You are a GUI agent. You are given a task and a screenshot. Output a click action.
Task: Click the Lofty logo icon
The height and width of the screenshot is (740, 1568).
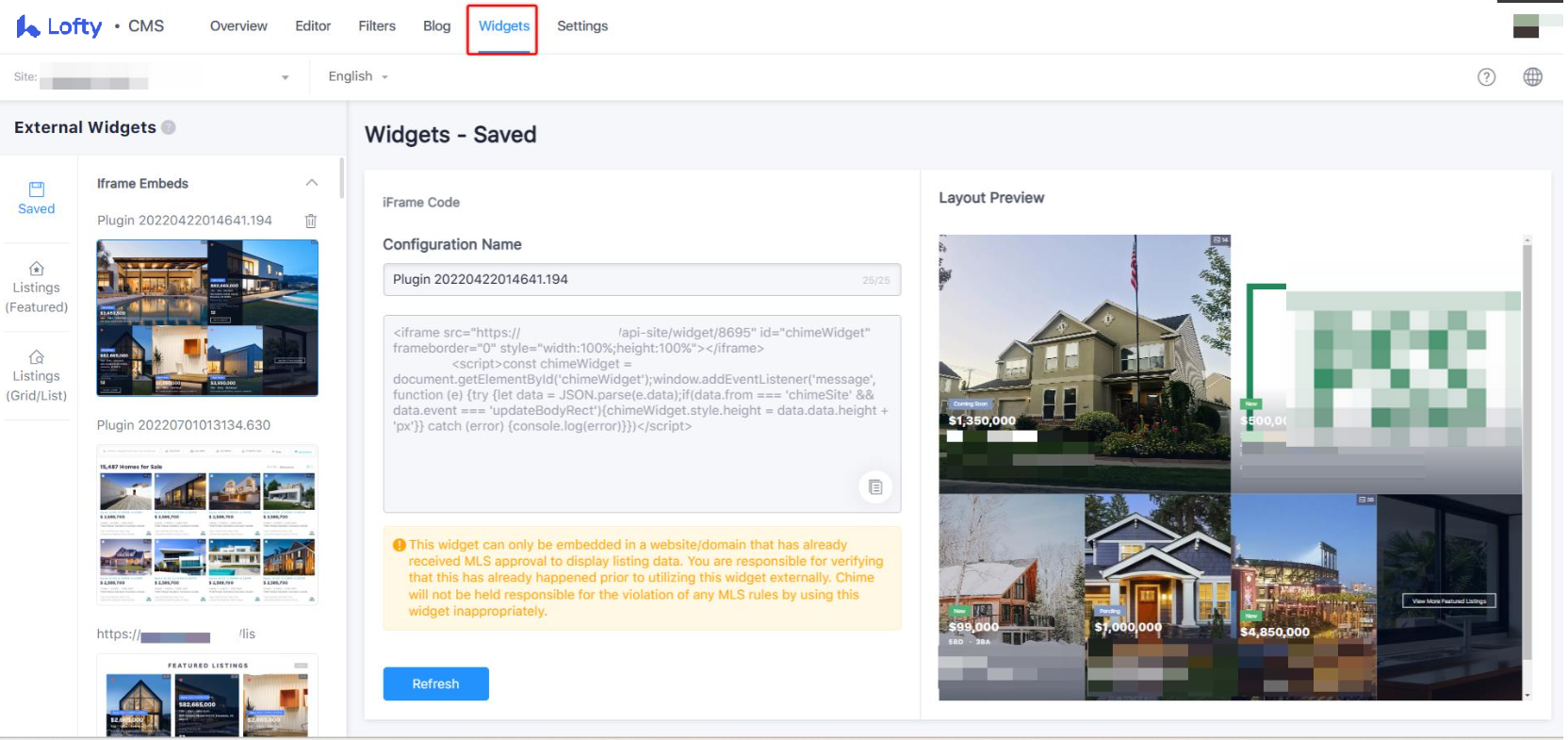click(27, 26)
